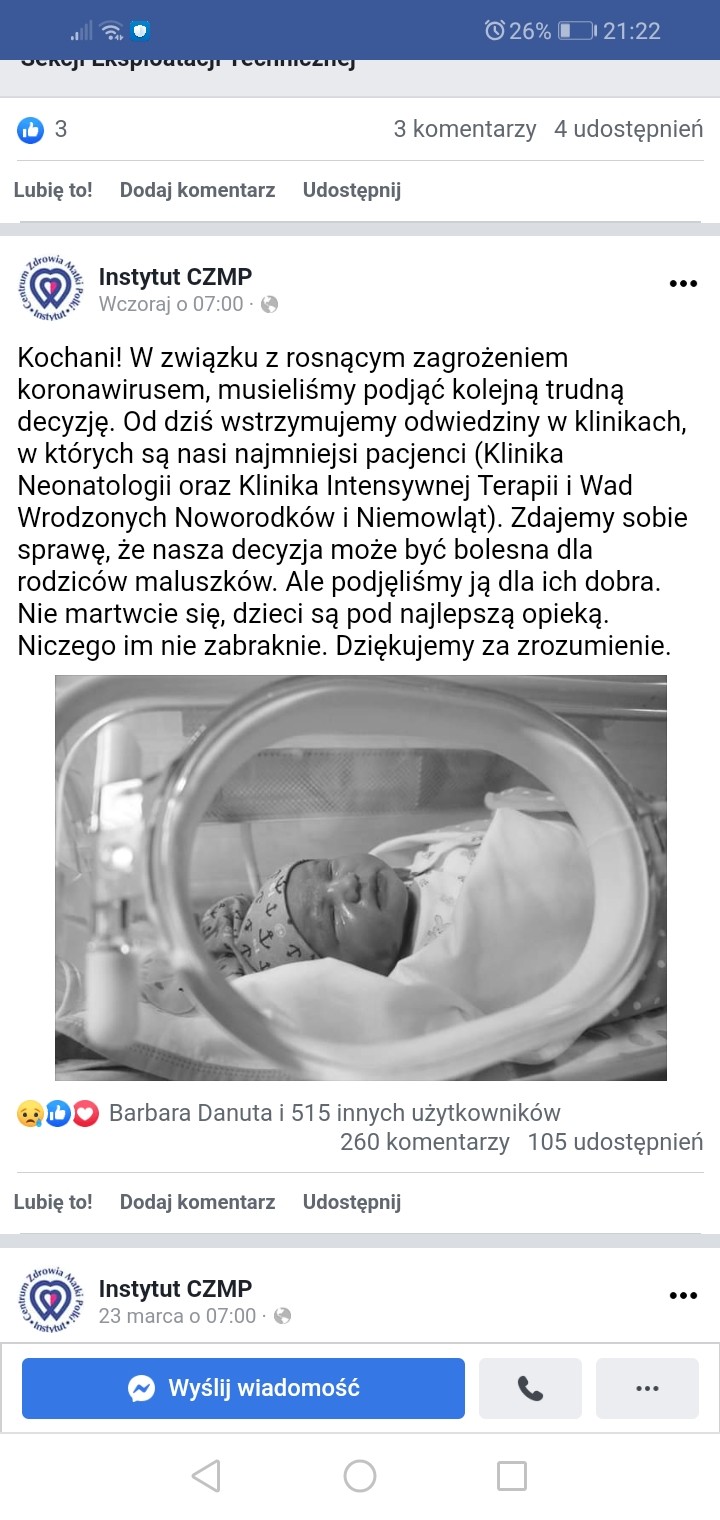The image size is (720, 1520).
Task: Open 260 komentarzy comment list
Action: pyautogui.click(x=425, y=1141)
